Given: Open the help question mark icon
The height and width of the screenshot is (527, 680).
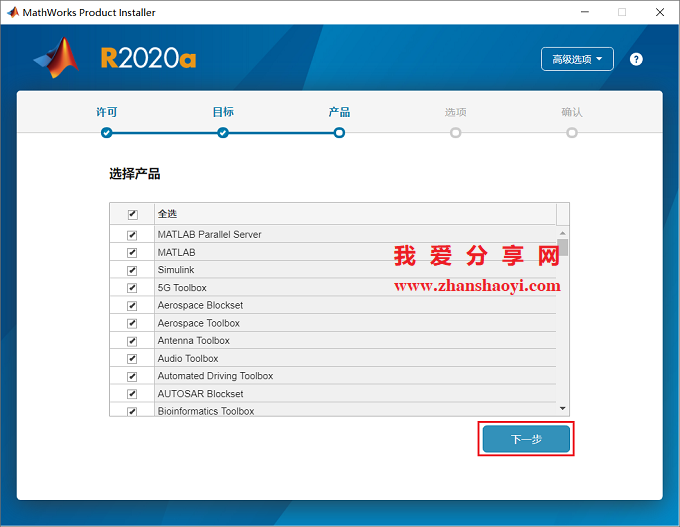Looking at the screenshot, I should pos(636,59).
